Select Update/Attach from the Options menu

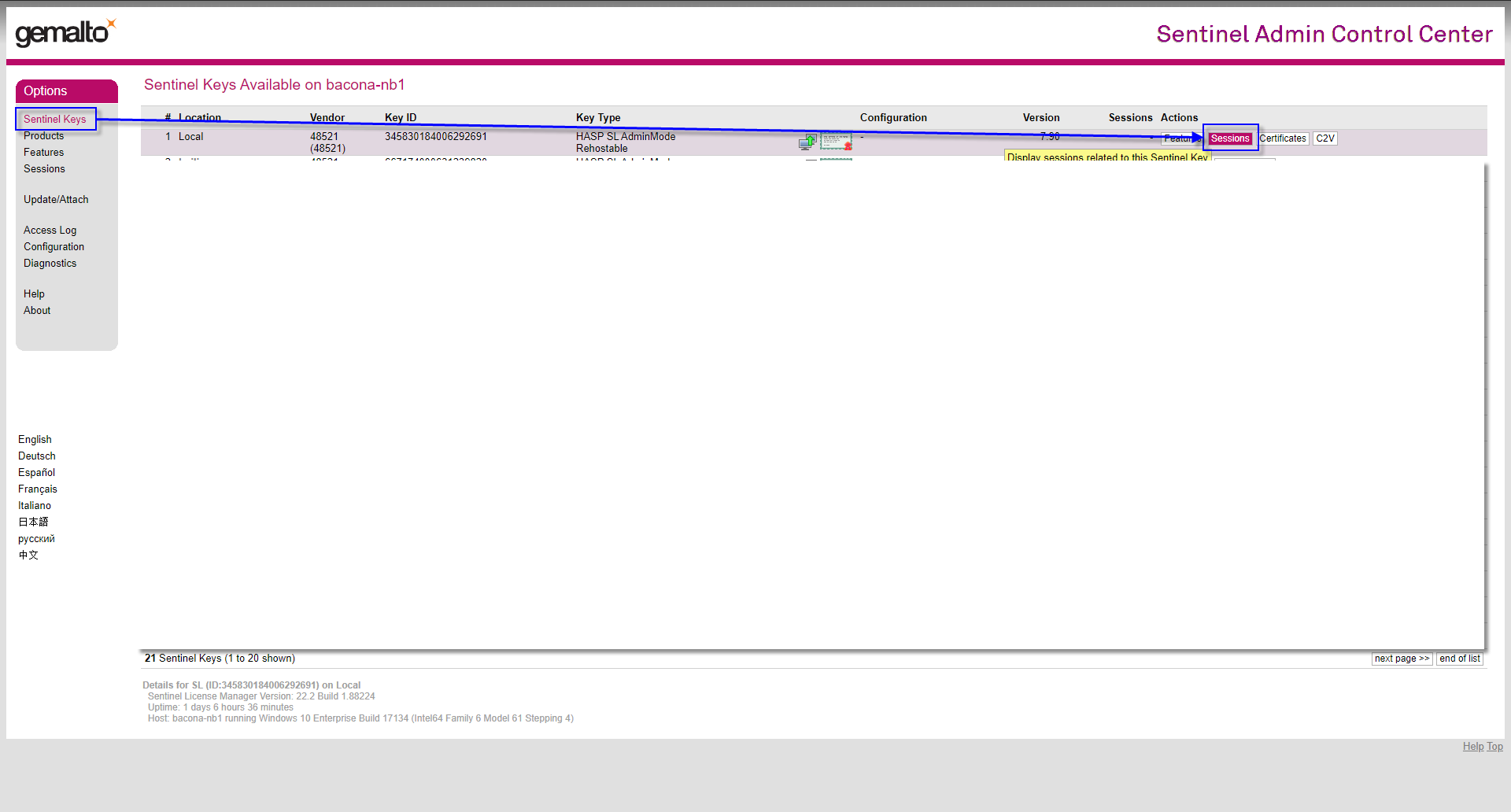click(56, 200)
